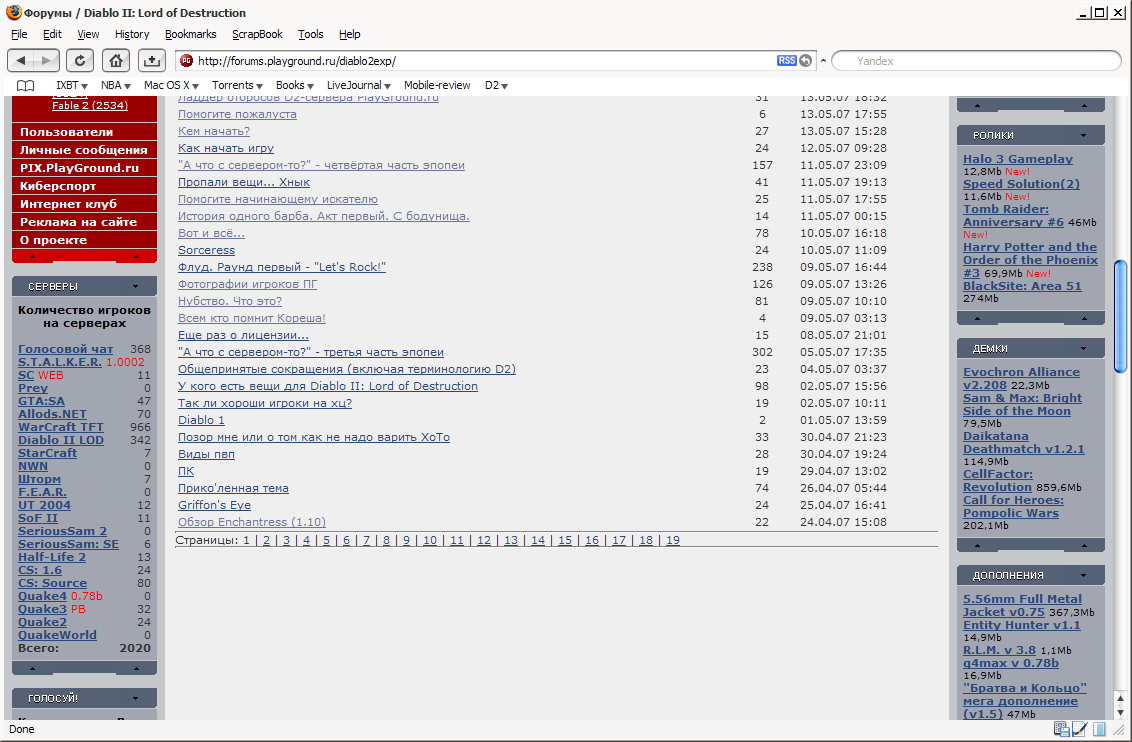Go to forum page 19
This screenshot has height=742, width=1132.
673,540
